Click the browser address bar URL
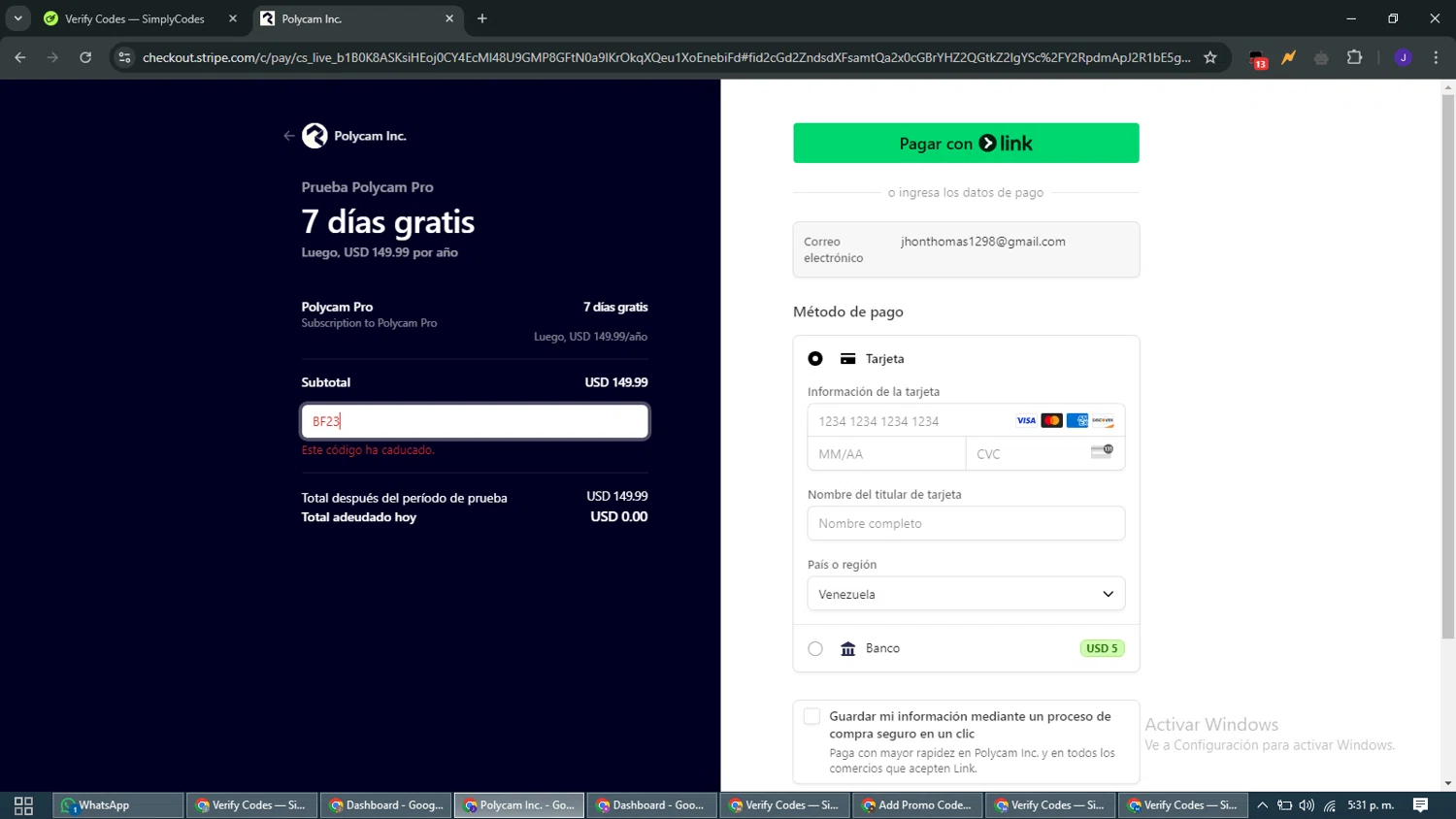1456x819 pixels. [x=666, y=57]
